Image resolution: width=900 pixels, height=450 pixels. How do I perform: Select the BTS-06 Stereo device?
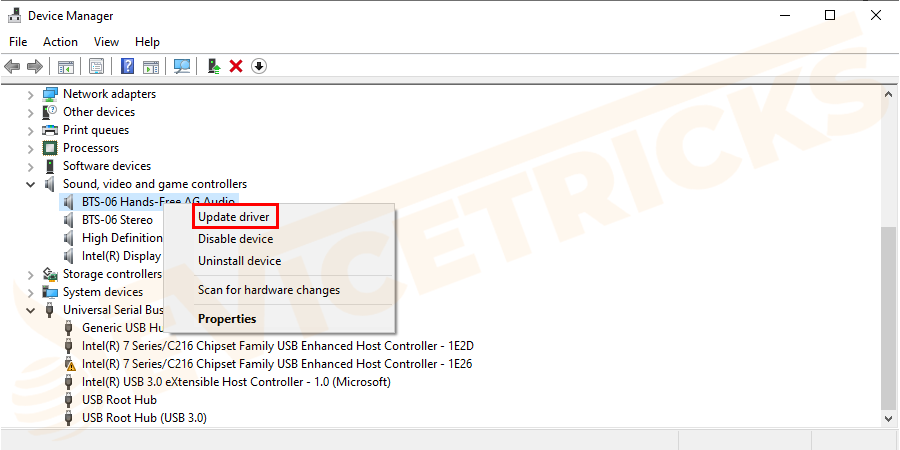coord(117,220)
